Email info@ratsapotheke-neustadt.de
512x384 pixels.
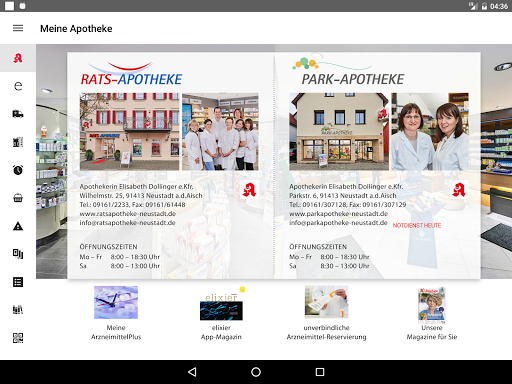coord(127,223)
